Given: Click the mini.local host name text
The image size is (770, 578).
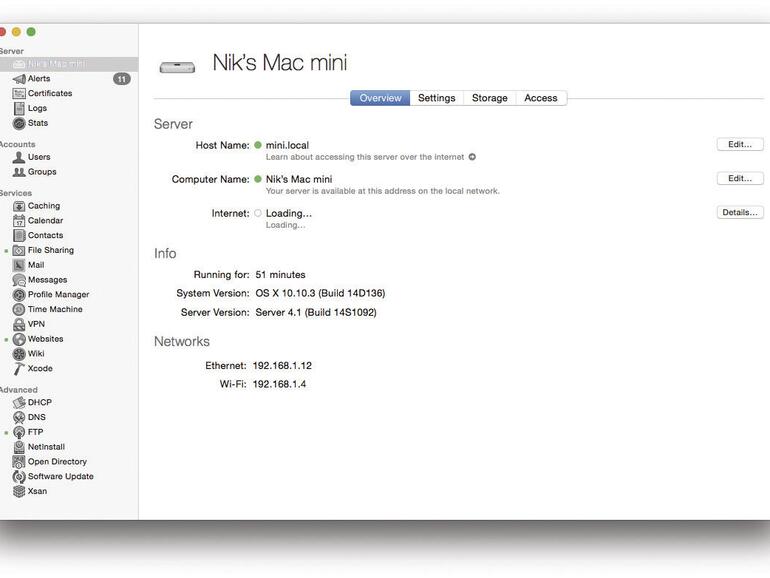Looking at the screenshot, I should tap(287, 145).
